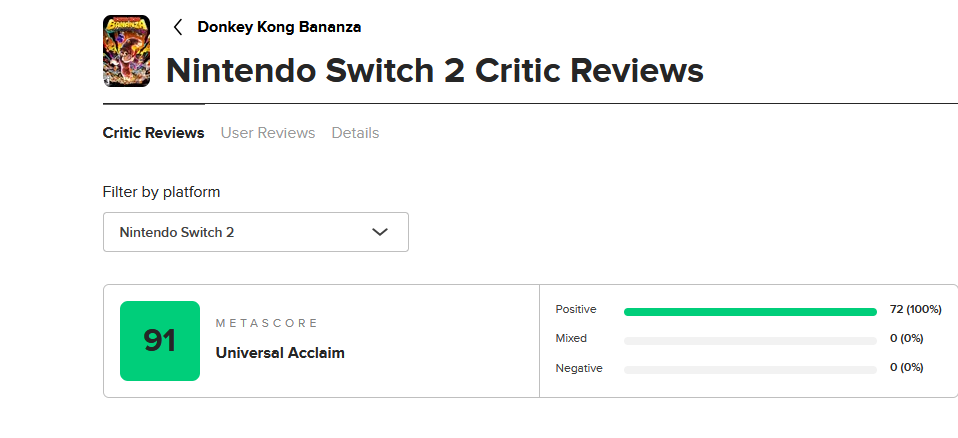Open the Filter by platform dropdown
This screenshot has height=438, width=958.
pos(256,232)
